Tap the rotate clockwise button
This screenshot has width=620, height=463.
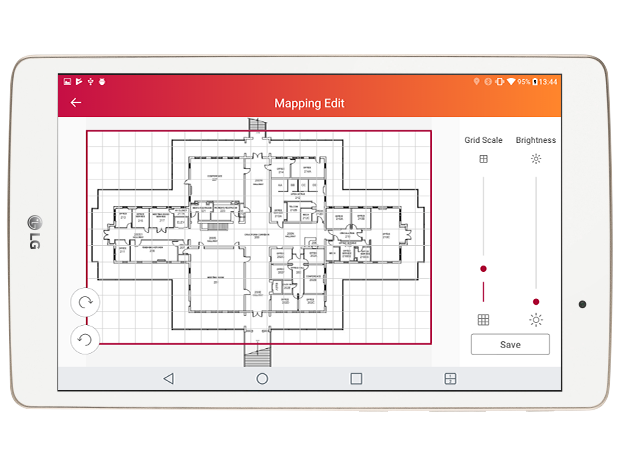(x=85, y=302)
